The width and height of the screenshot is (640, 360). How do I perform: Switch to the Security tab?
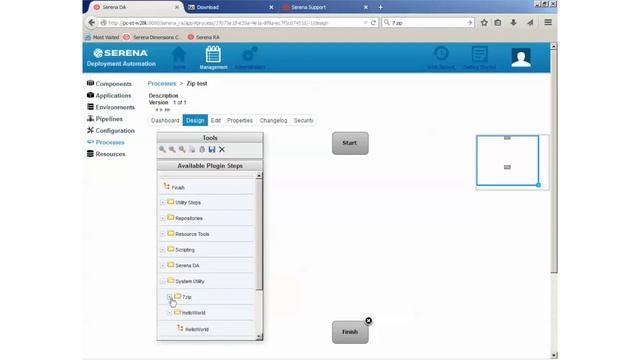[x=303, y=120]
